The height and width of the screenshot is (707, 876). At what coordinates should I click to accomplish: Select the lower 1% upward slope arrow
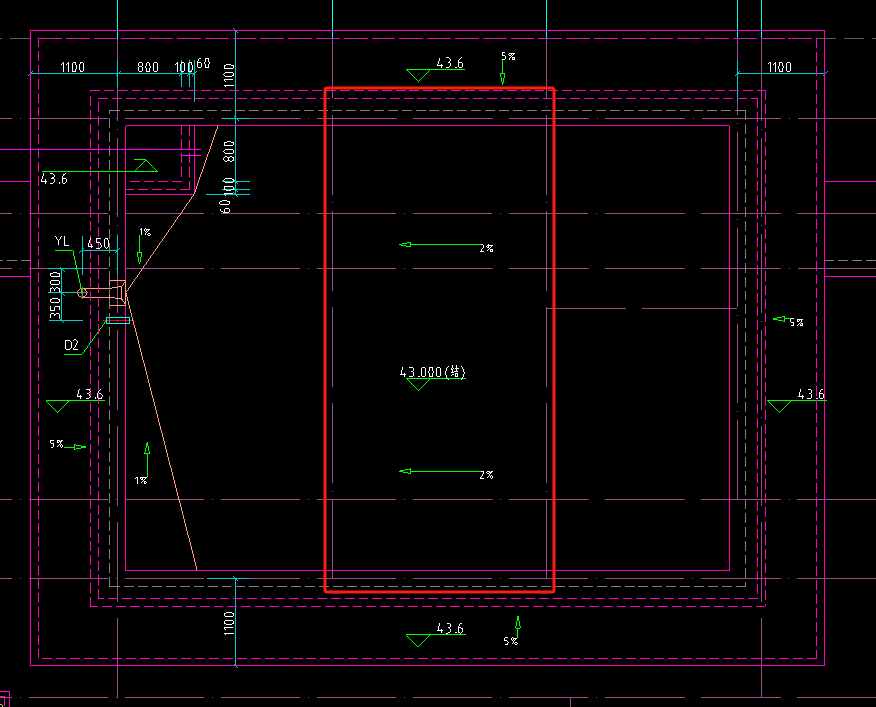(x=147, y=459)
